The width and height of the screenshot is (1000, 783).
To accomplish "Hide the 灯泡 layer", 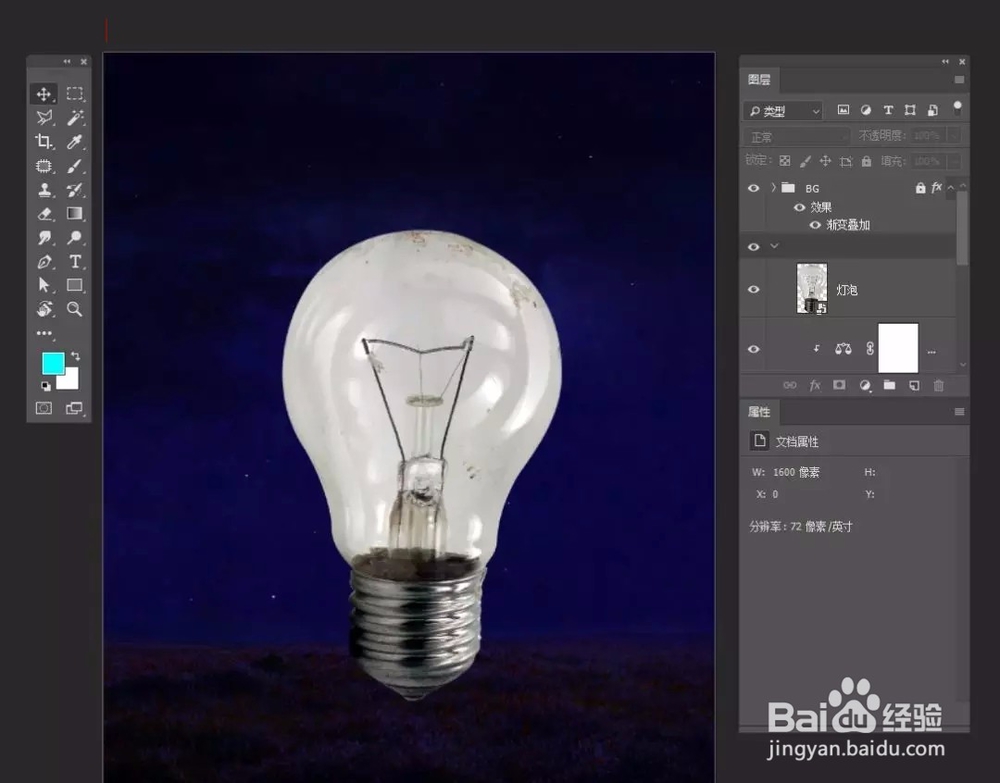I will (753, 289).
